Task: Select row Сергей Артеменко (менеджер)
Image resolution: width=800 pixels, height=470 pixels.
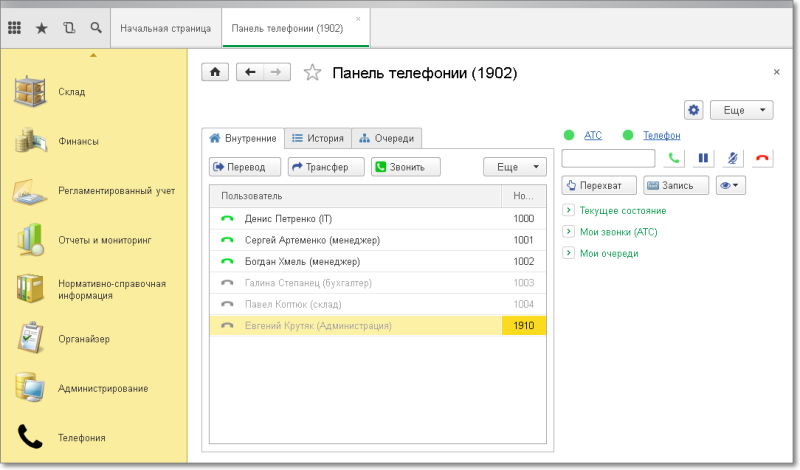Action: tap(378, 240)
